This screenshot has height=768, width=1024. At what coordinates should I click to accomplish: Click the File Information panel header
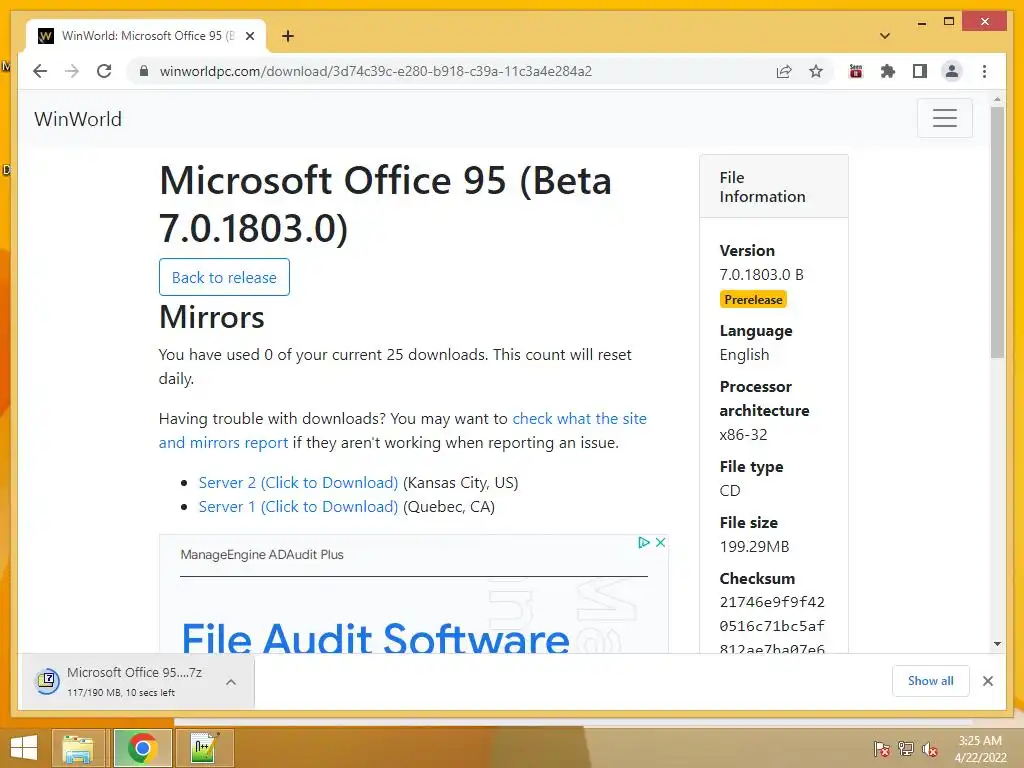click(x=774, y=187)
